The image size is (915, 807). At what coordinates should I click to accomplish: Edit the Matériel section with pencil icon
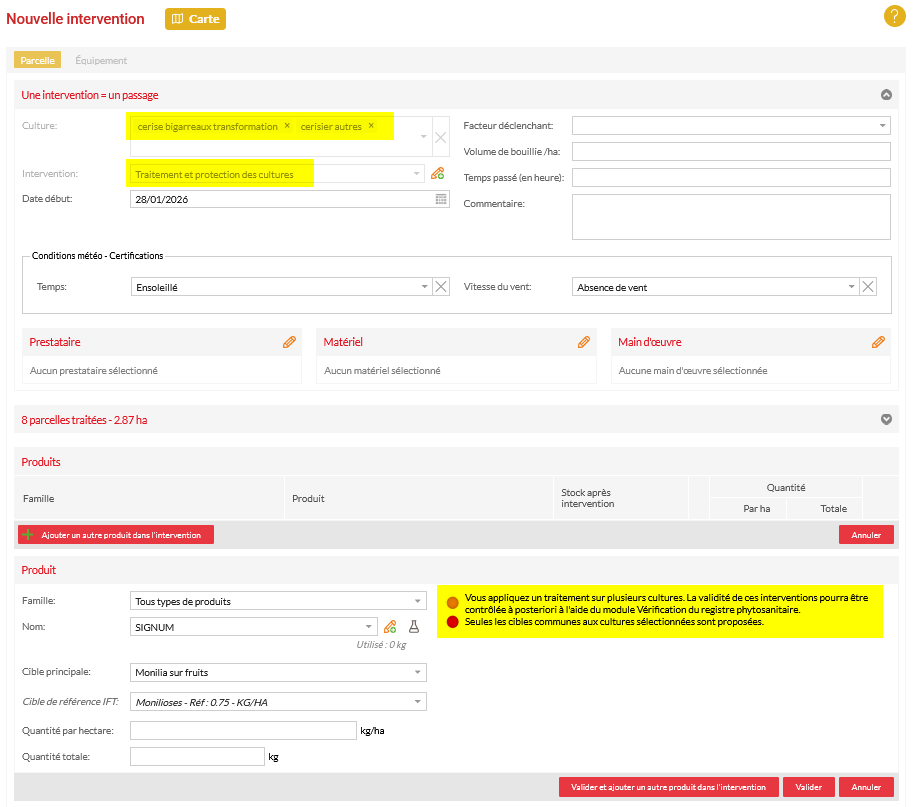[x=584, y=342]
